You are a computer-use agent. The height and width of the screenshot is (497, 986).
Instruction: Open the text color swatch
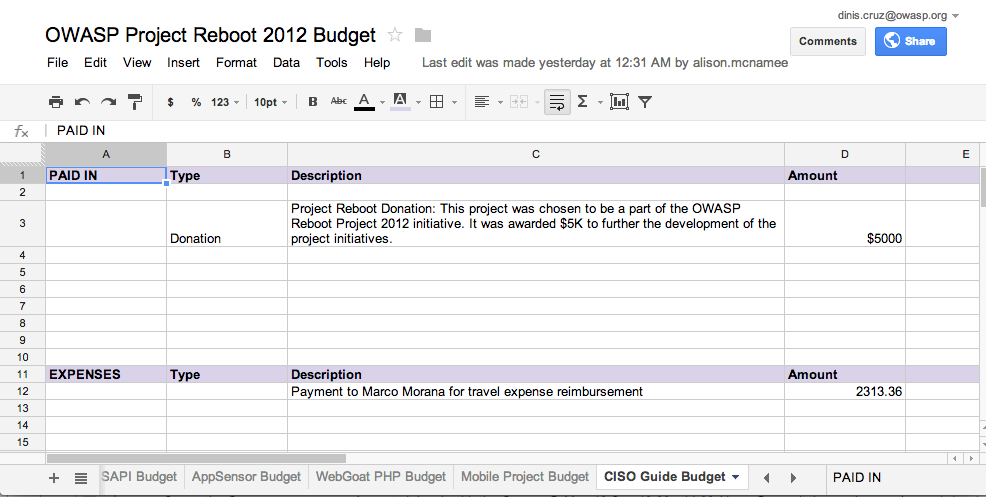point(364,102)
